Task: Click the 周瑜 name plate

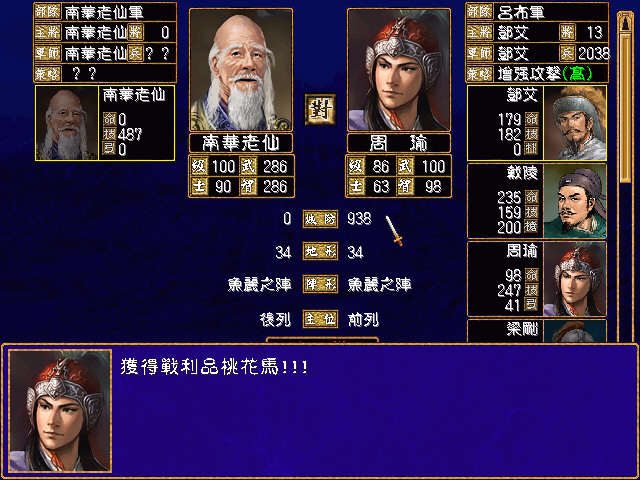Action: tap(399, 143)
